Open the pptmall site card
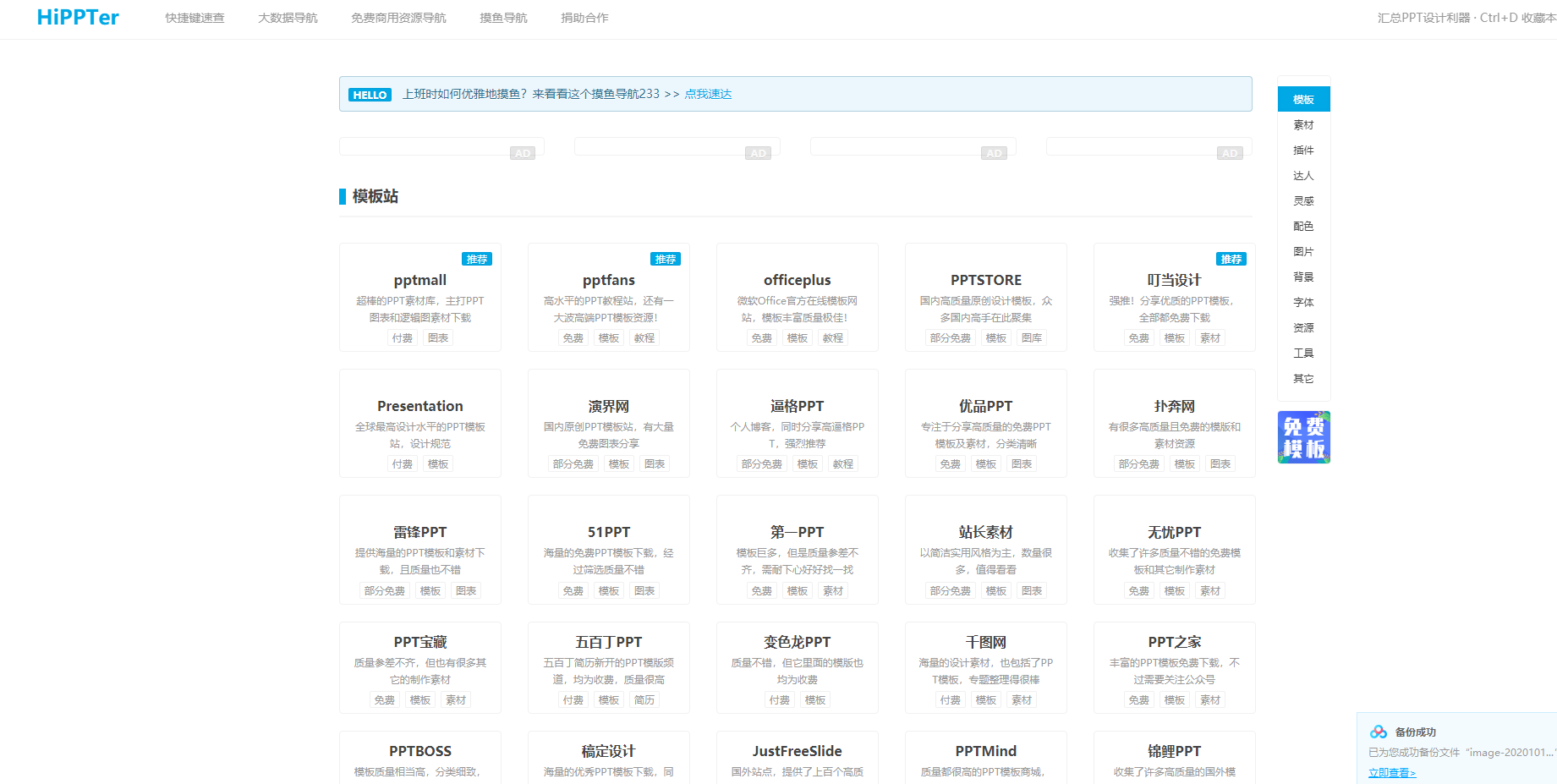1557x784 pixels. tap(420, 297)
